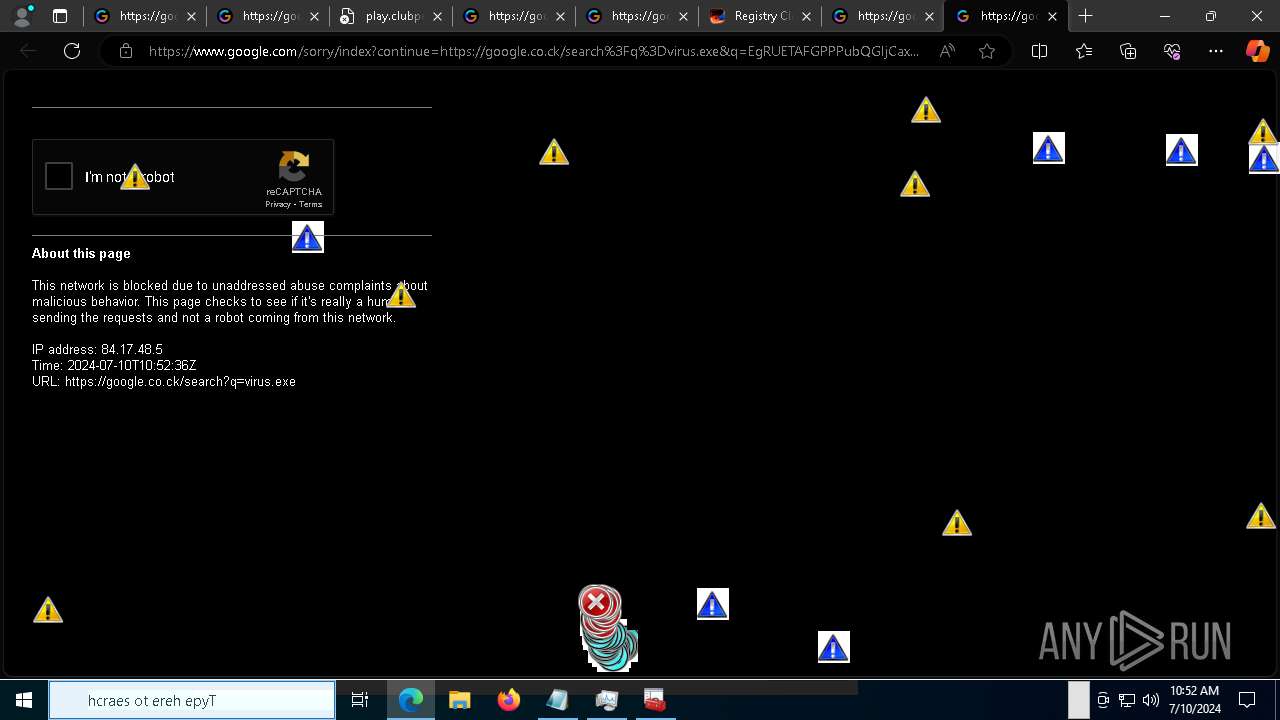Open File Explorer from the taskbar
The height and width of the screenshot is (720, 1280).
pyautogui.click(x=460, y=700)
